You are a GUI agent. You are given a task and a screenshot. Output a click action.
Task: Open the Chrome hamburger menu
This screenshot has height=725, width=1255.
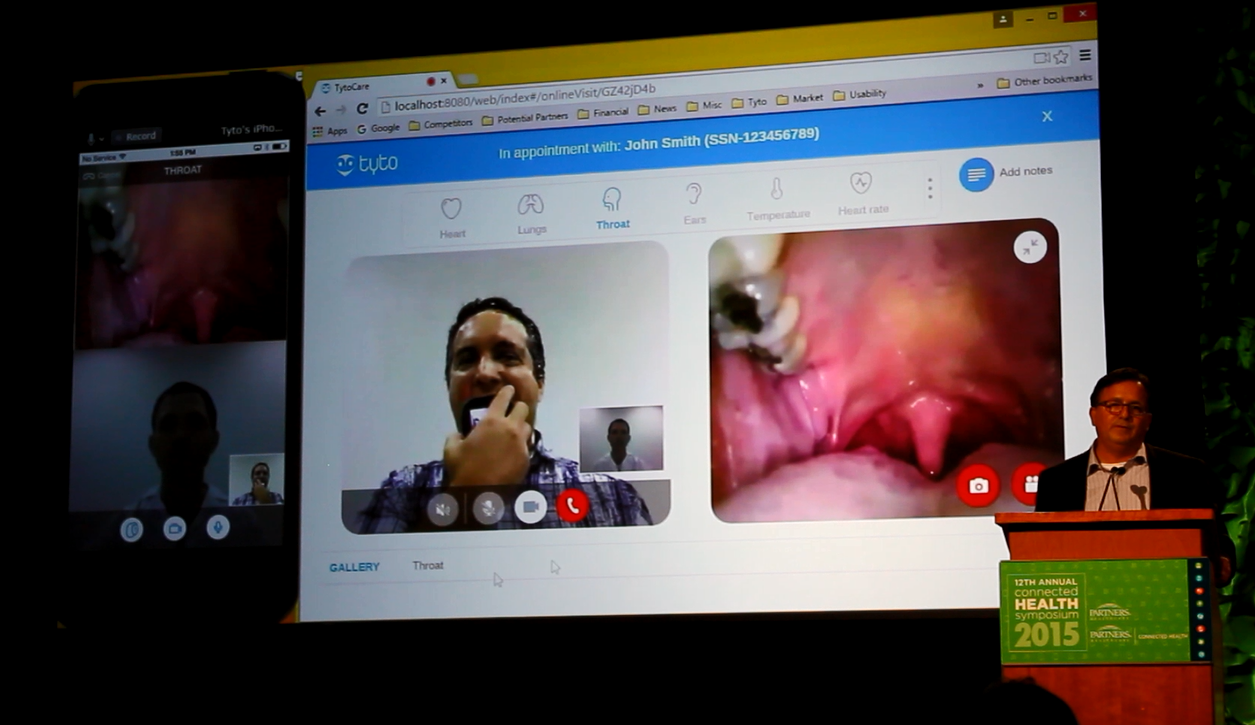point(1085,55)
